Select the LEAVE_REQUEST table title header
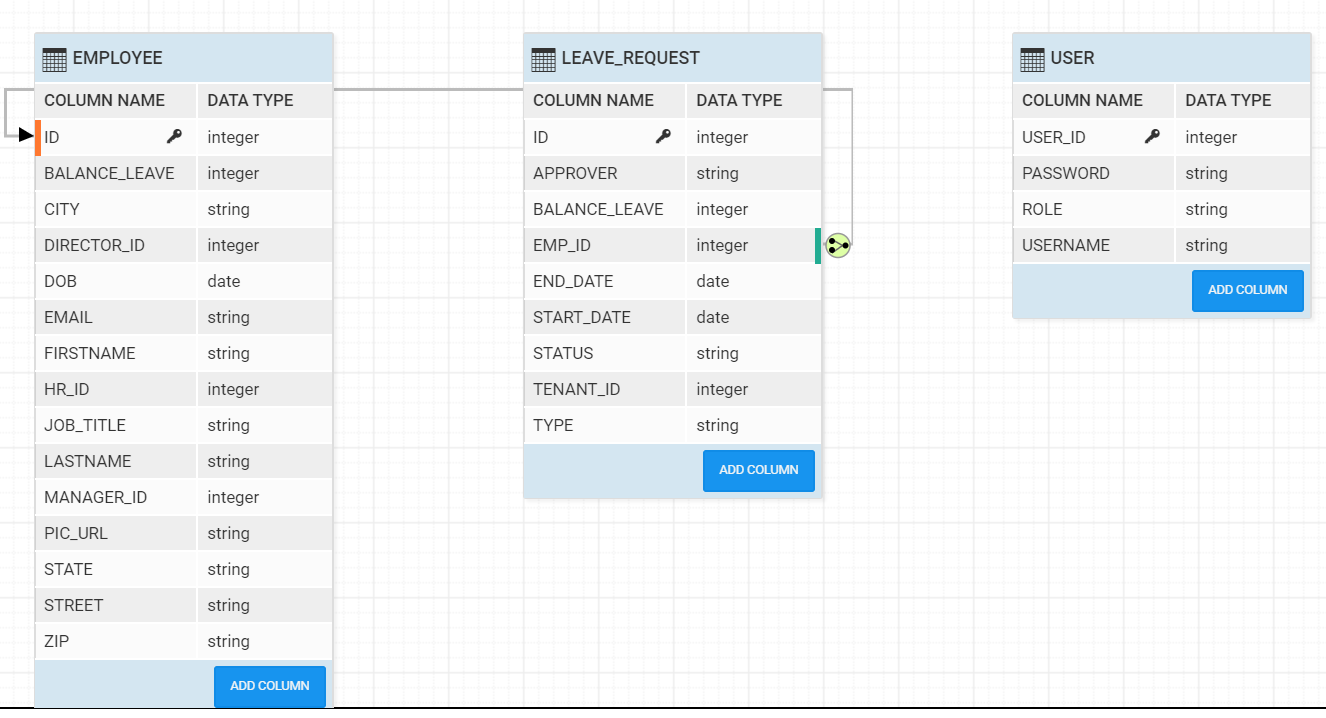This screenshot has width=1326, height=718. pyautogui.click(x=630, y=58)
